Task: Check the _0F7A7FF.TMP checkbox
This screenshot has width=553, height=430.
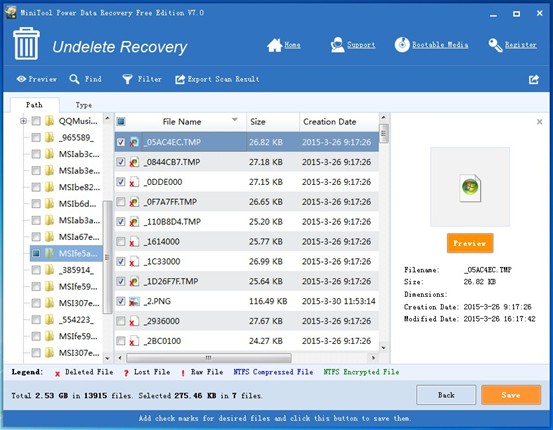Action: [x=121, y=202]
